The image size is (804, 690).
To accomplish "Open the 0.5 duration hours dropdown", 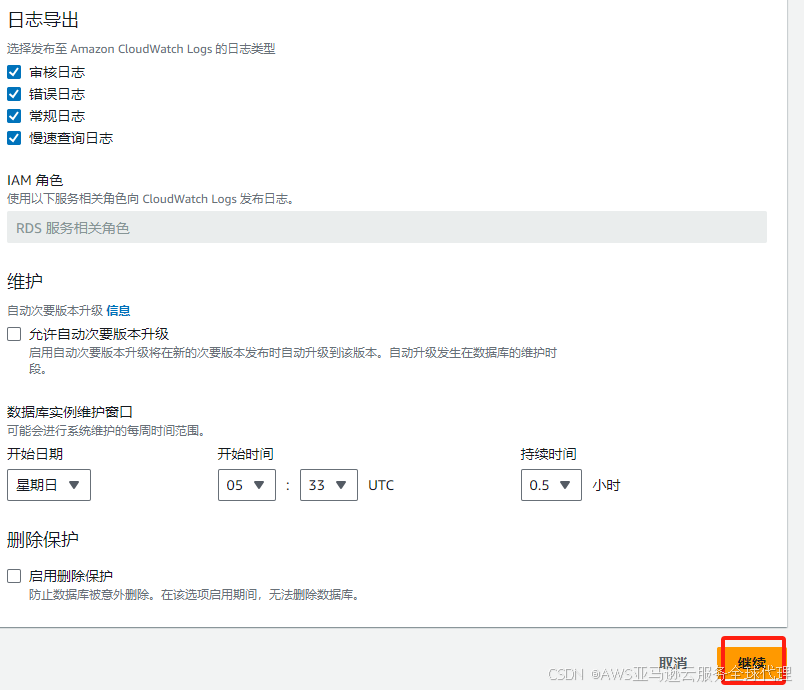I will (x=551, y=485).
